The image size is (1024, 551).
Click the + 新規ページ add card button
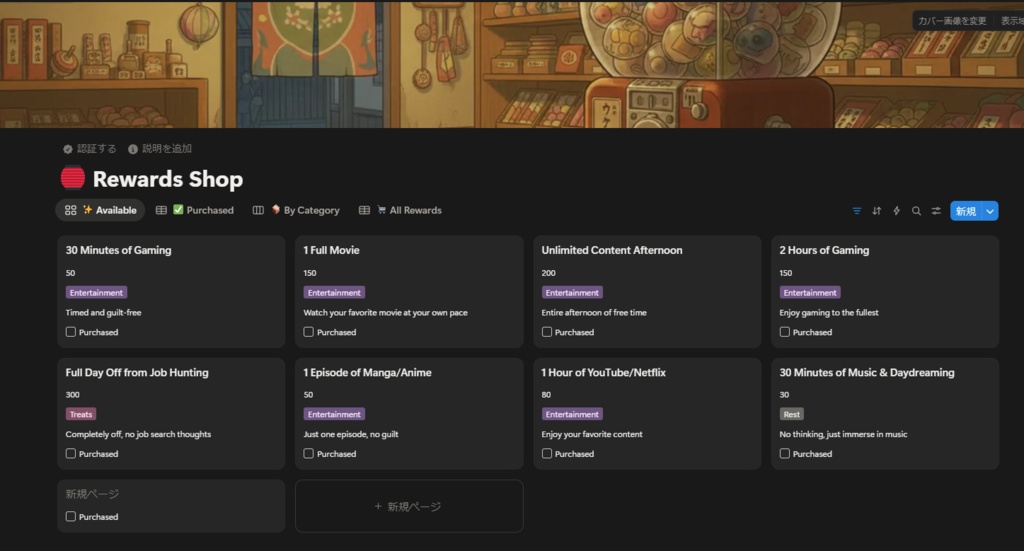[408, 507]
